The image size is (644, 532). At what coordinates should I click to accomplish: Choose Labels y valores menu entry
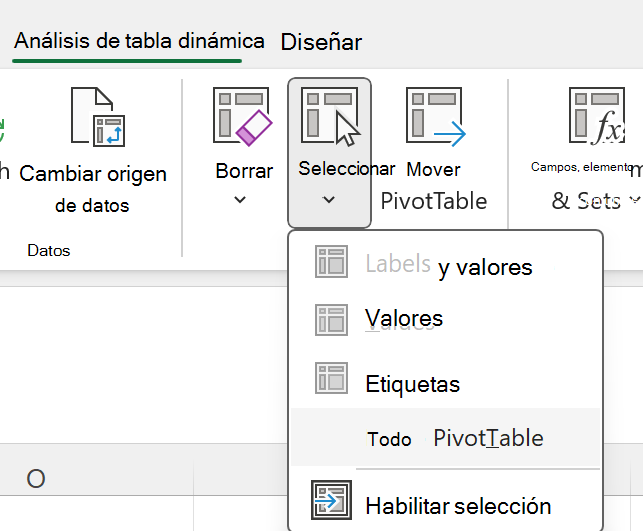(446, 264)
